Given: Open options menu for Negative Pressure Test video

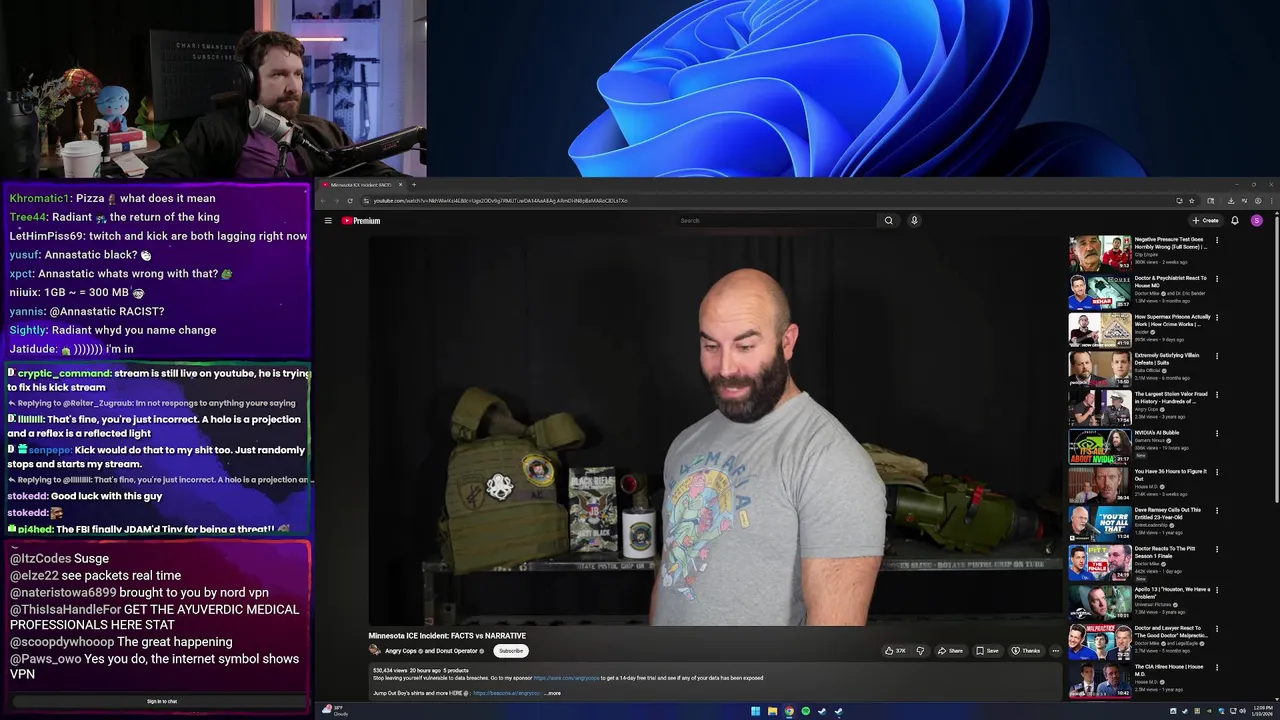Looking at the screenshot, I should click(1217, 240).
